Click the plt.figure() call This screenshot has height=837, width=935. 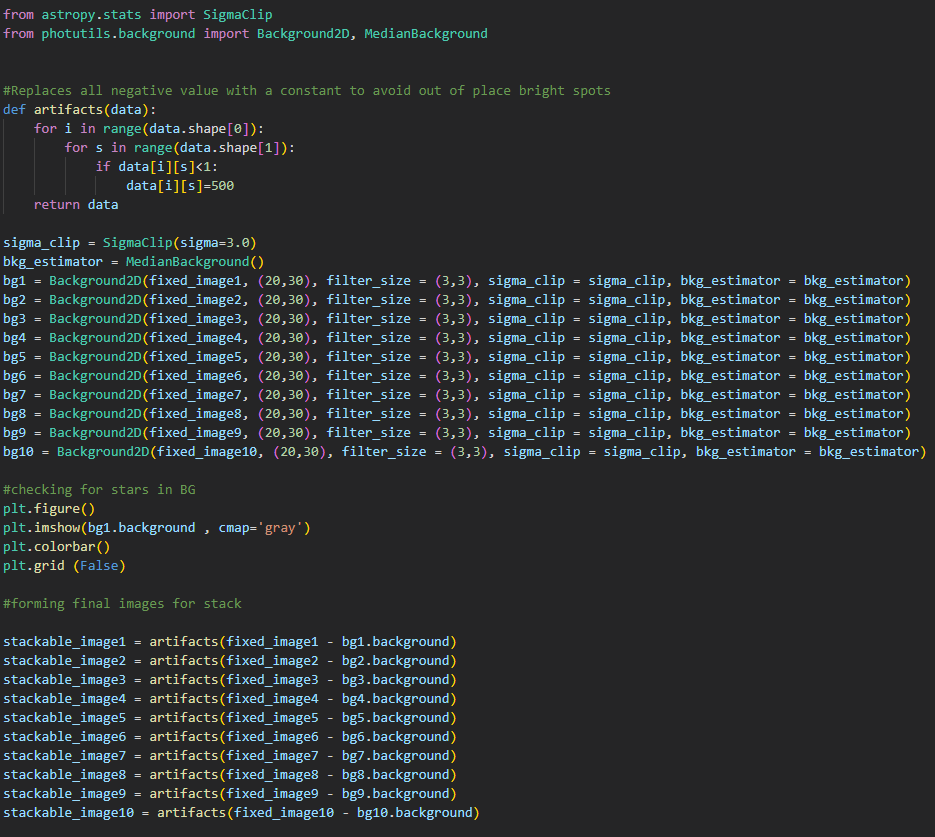49,508
